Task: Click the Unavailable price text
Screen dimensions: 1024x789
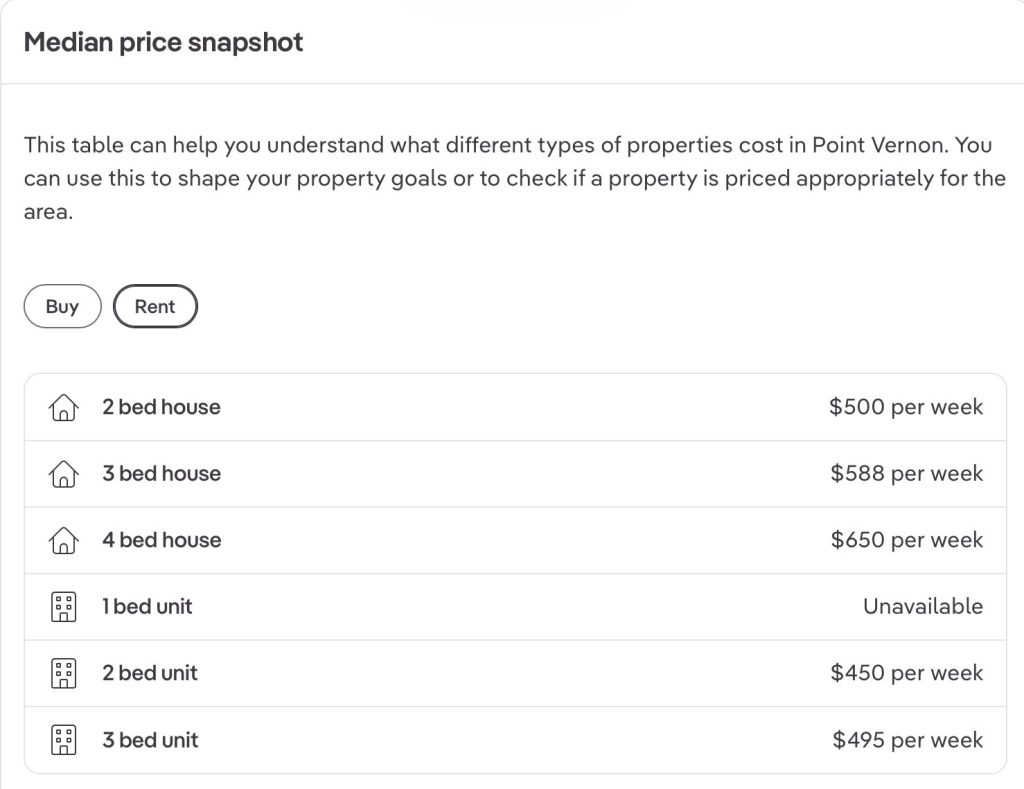Action: tap(923, 607)
